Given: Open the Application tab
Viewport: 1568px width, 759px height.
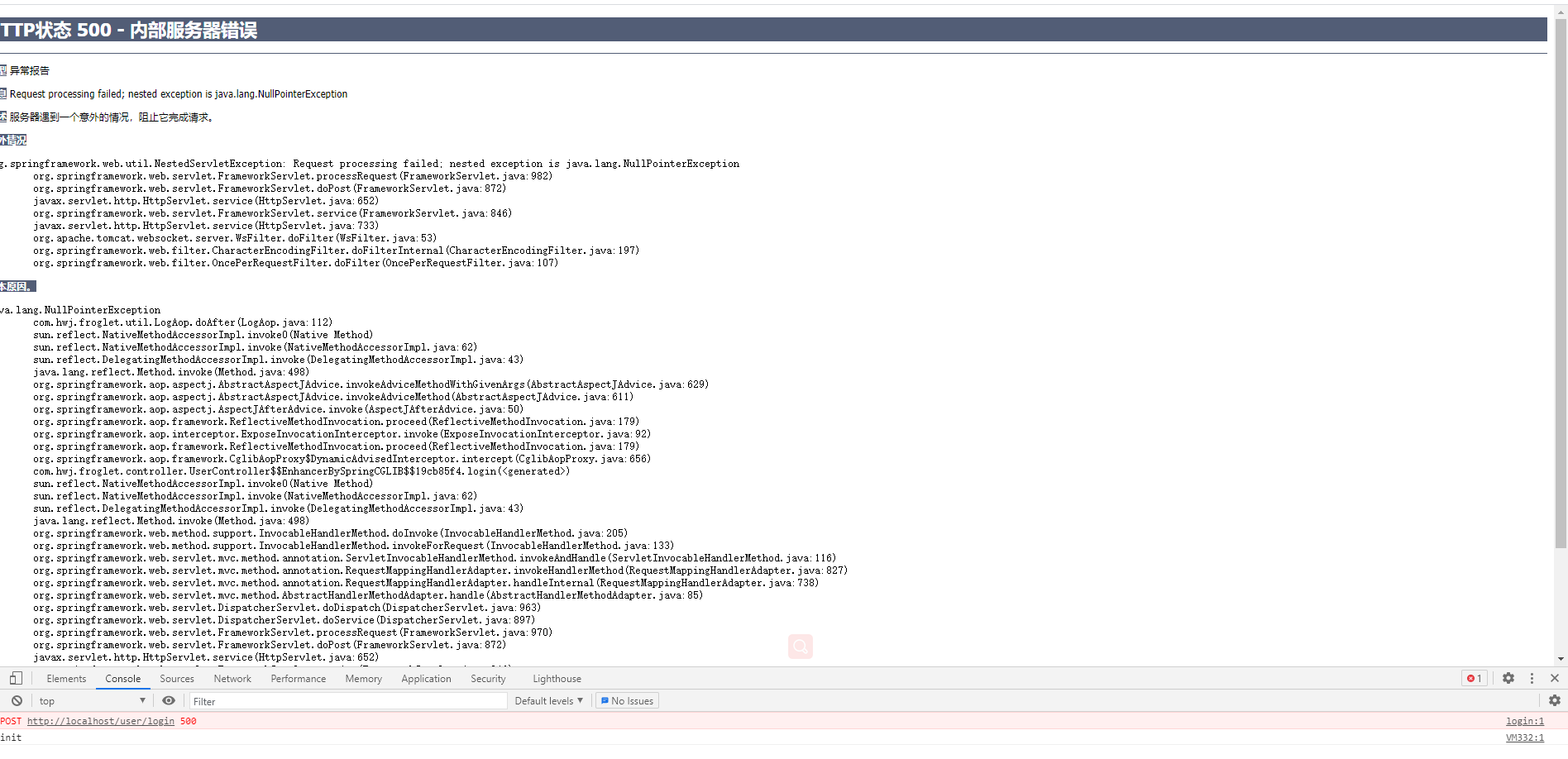Looking at the screenshot, I should pyautogui.click(x=426, y=678).
